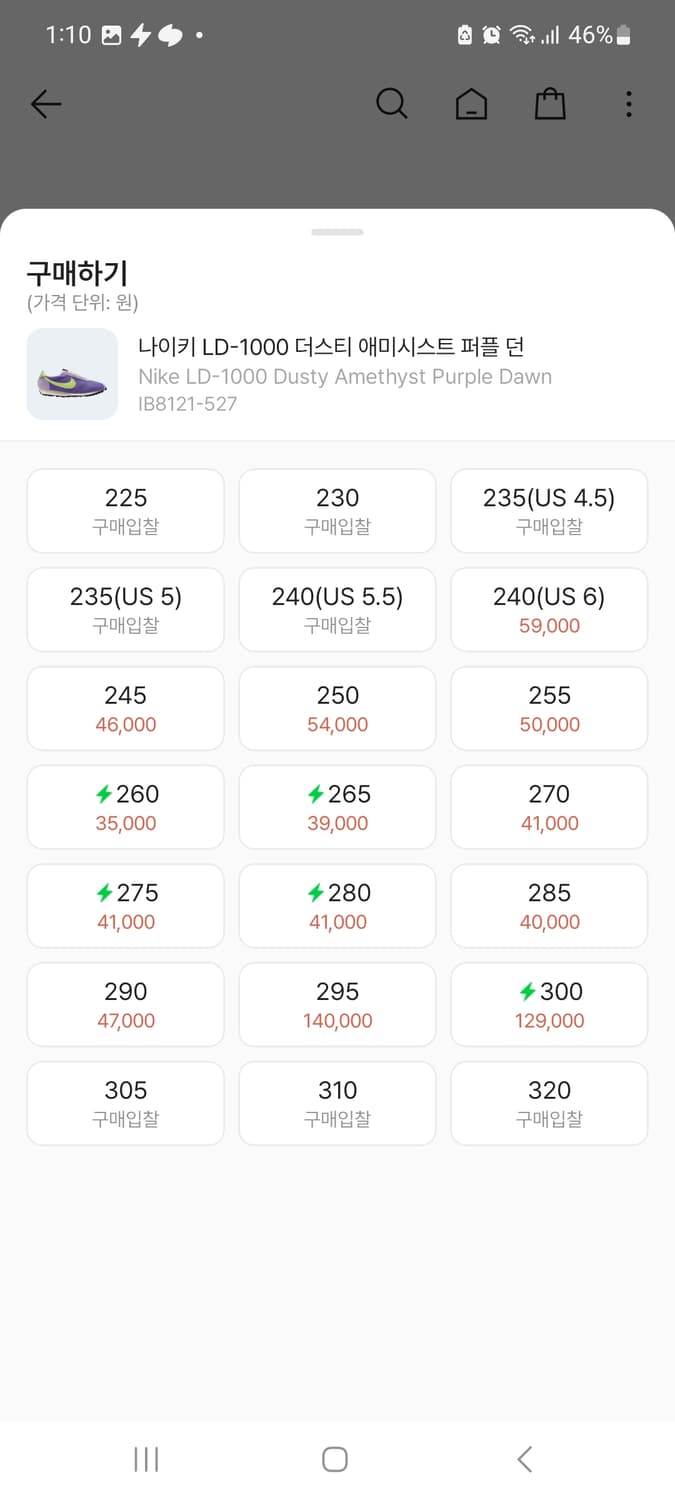Image resolution: width=675 pixels, height=1500 pixels.
Task: Tap the back arrow icon
Action: pyautogui.click(x=46, y=104)
